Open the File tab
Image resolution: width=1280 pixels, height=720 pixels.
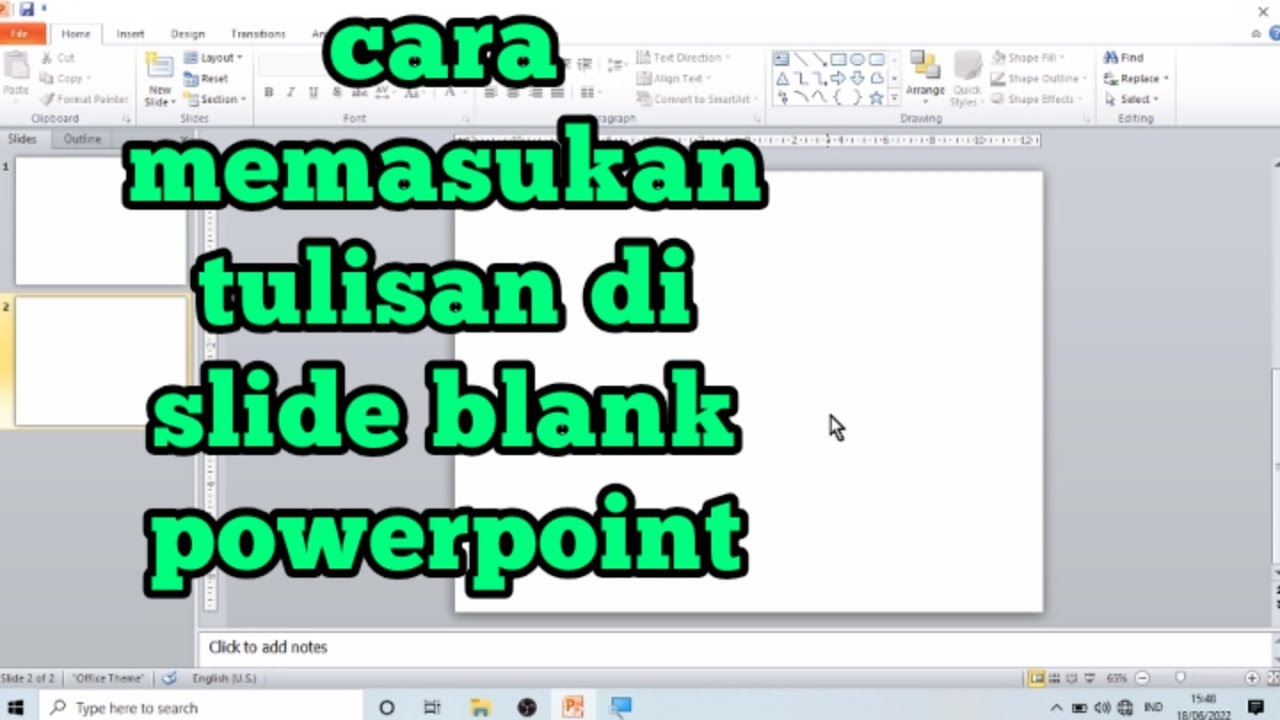(22, 34)
